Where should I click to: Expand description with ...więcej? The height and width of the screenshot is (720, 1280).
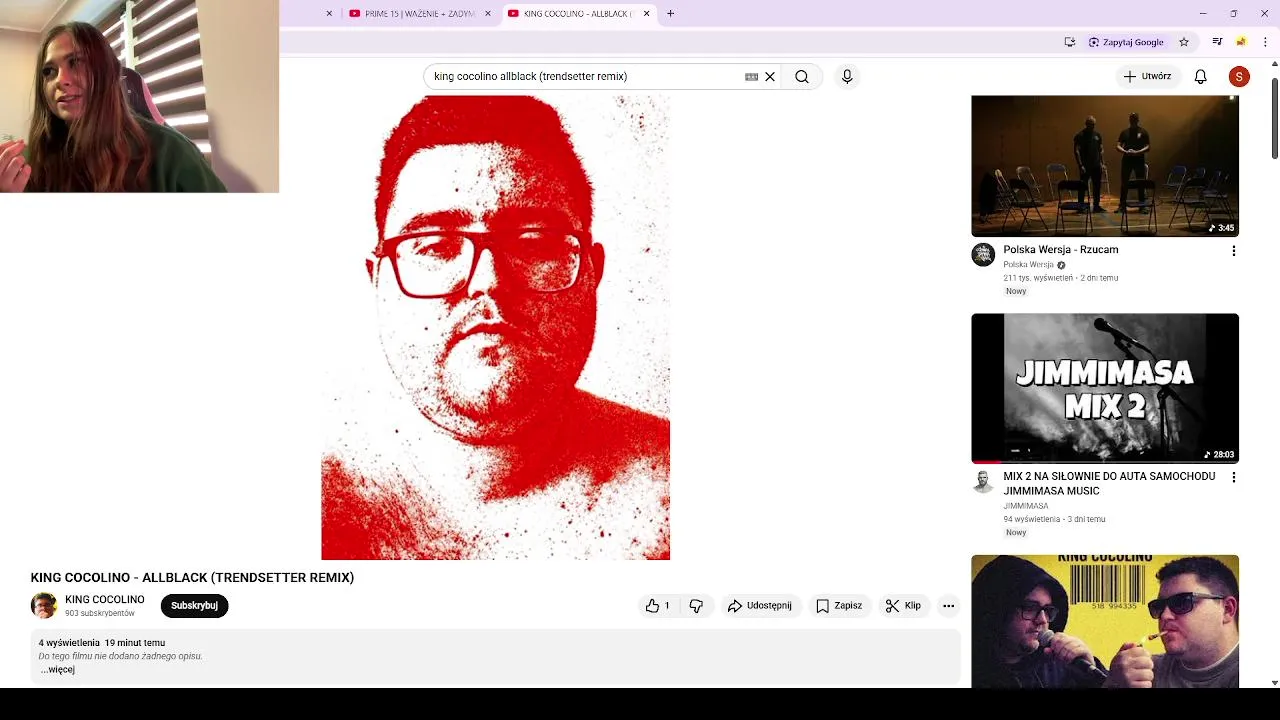(58, 670)
